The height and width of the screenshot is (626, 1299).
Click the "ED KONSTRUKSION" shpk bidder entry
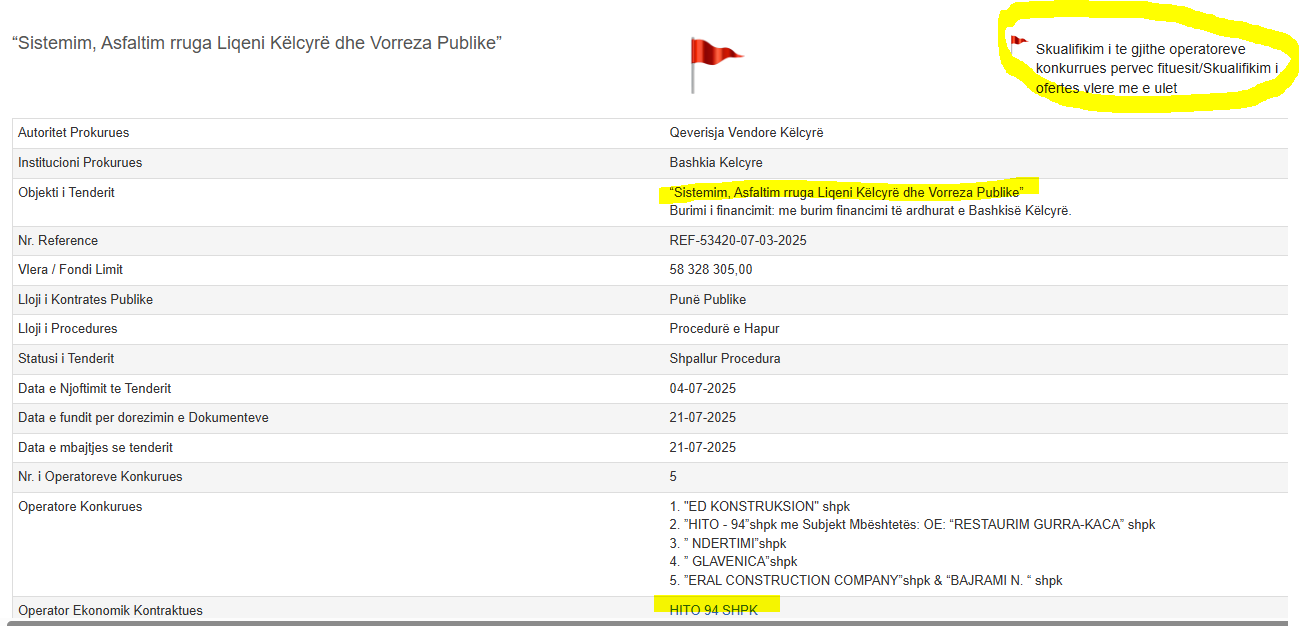tap(760, 507)
